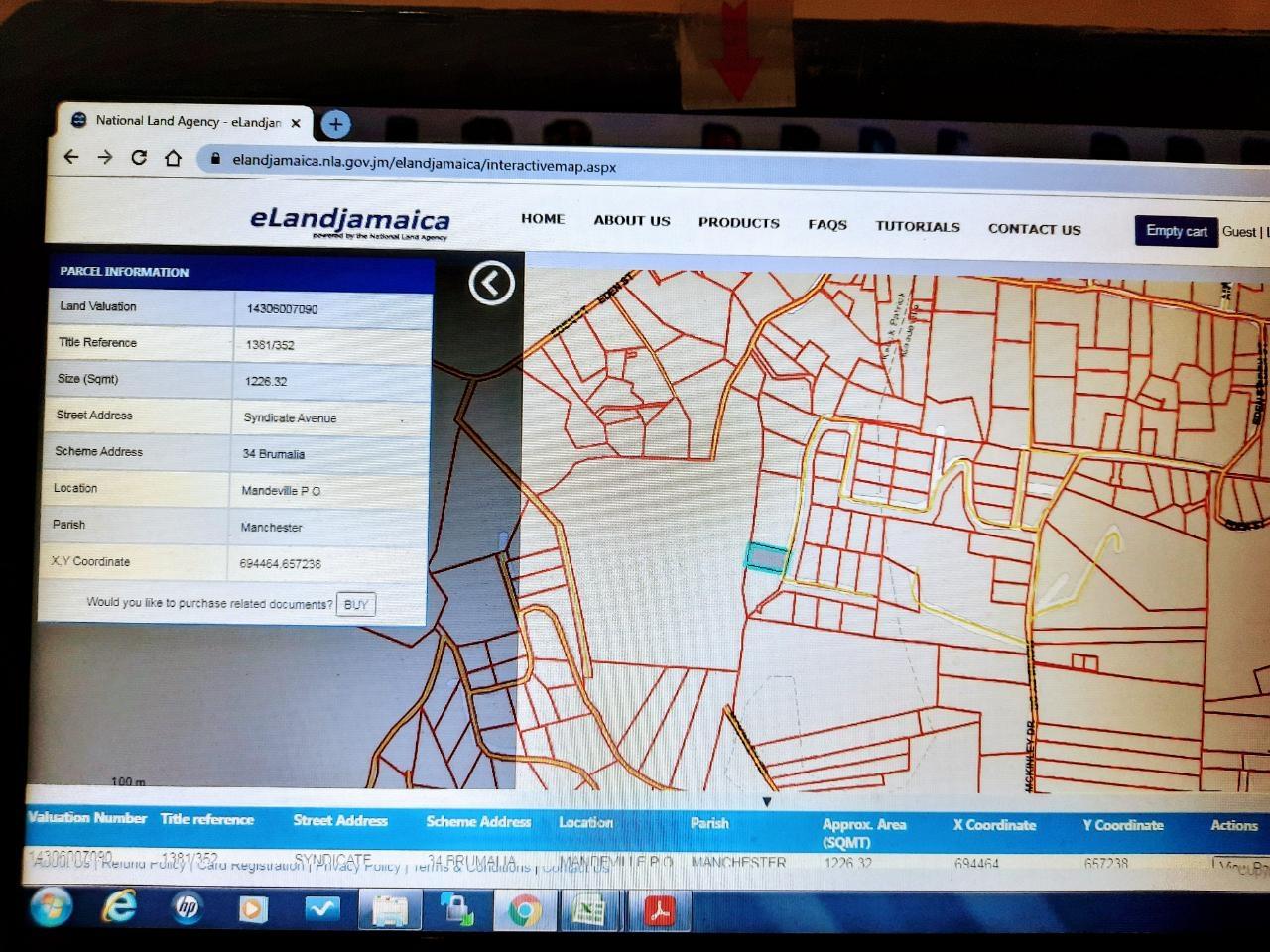Click the browser Forward arrow
1270x952 pixels.
pos(104,157)
